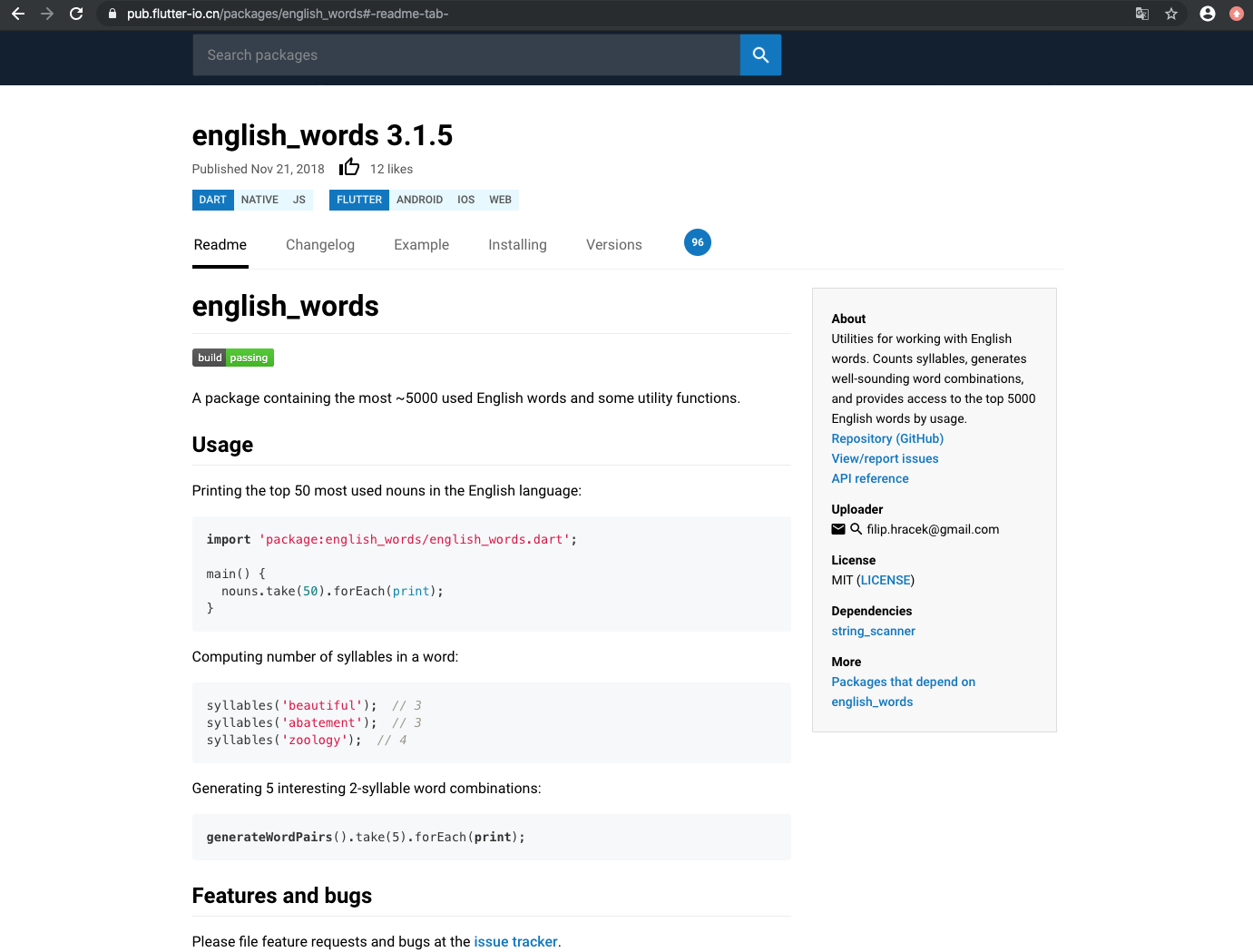The height and width of the screenshot is (952, 1253).
Task: Open the API reference link
Action: pos(870,478)
